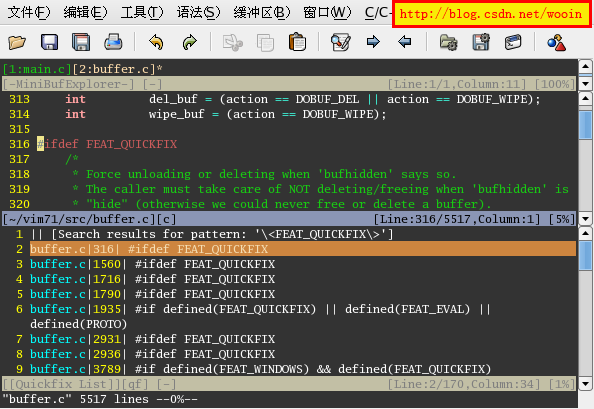Click scroll-up arrow of MiniBufExplorer scrollbar
This screenshot has height=409, width=594.
pos(586,67)
